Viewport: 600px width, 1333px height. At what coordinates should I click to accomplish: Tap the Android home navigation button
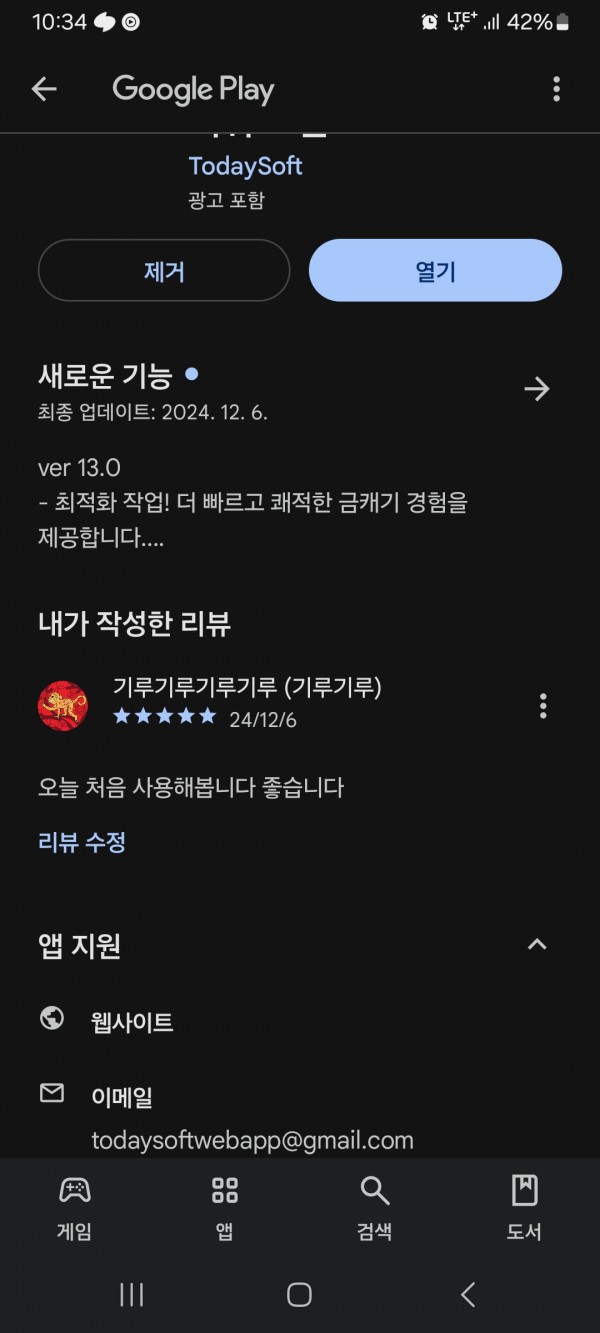coord(299,1295)
